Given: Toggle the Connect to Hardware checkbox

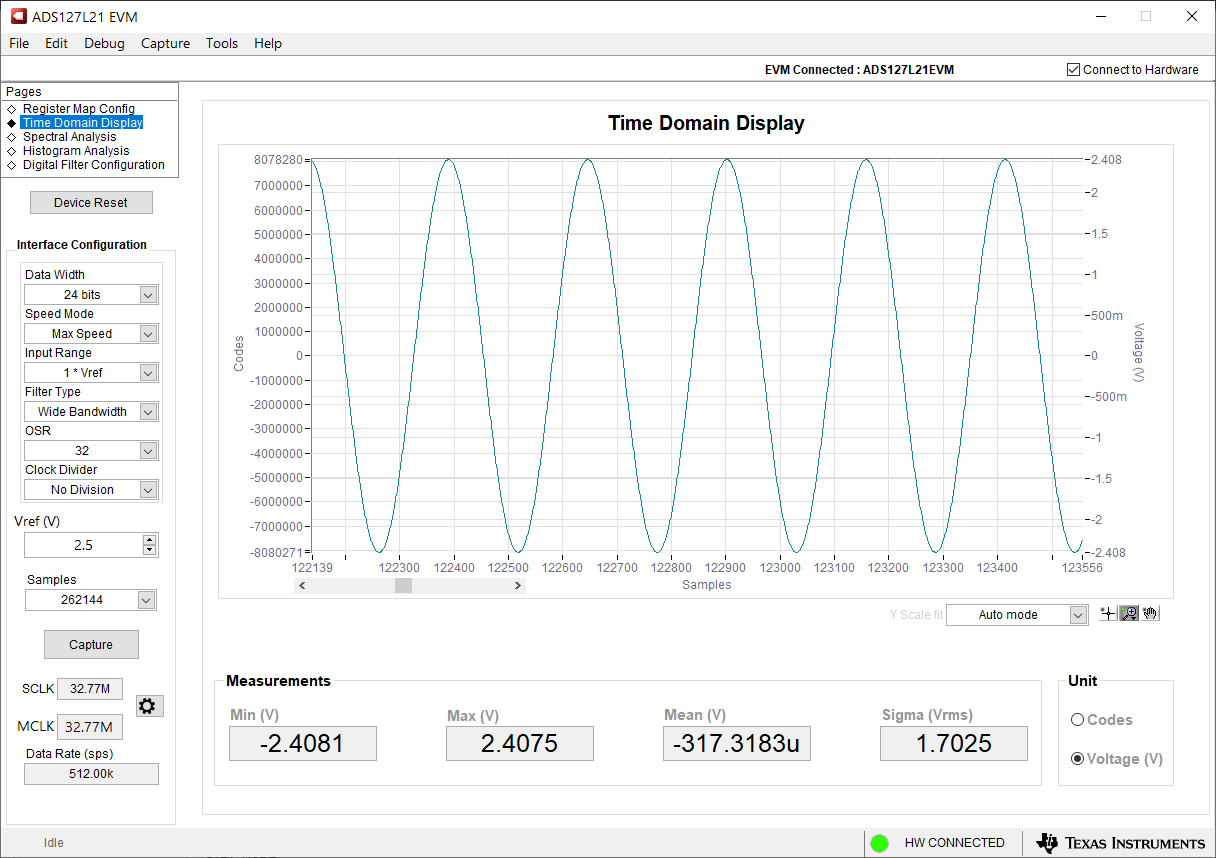Looking at the screenshot, I should point(1074,70).
